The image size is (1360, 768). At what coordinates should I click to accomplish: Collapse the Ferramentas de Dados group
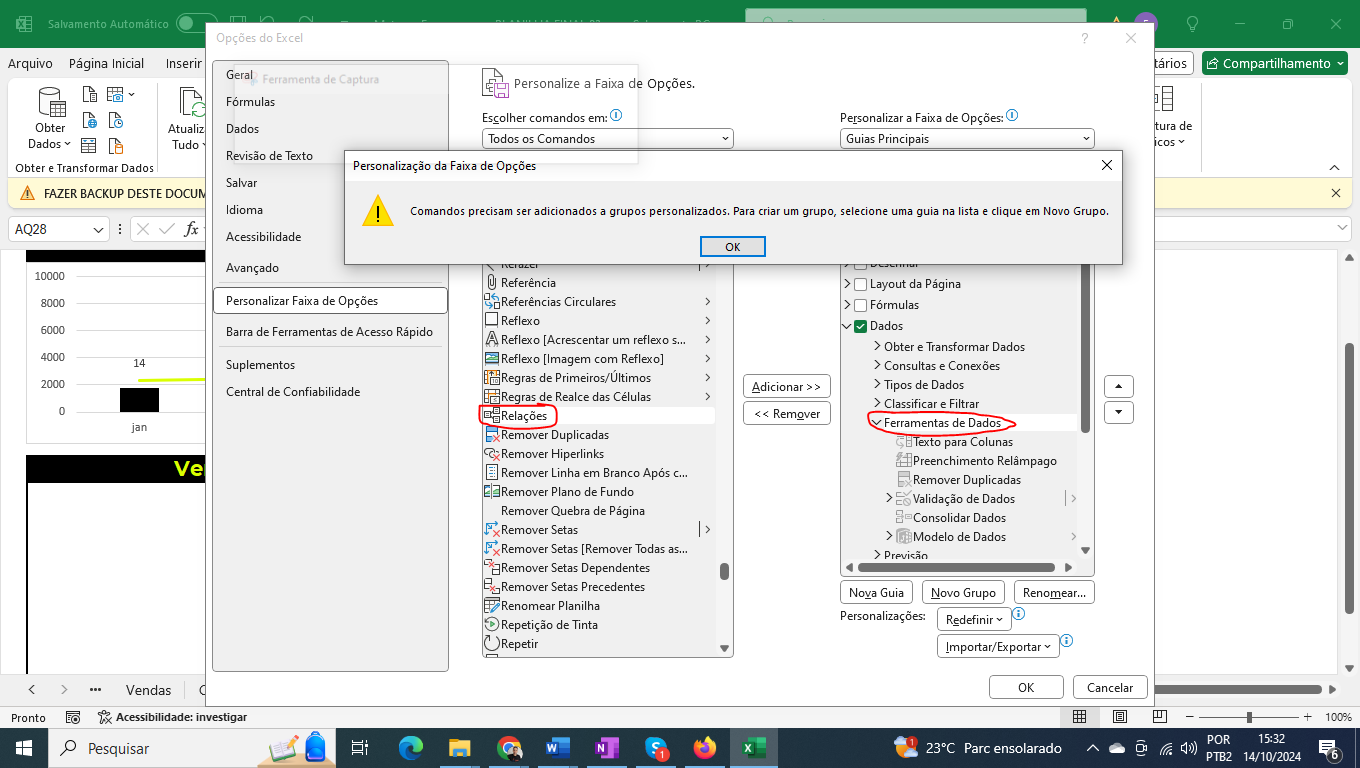point(877,423)
